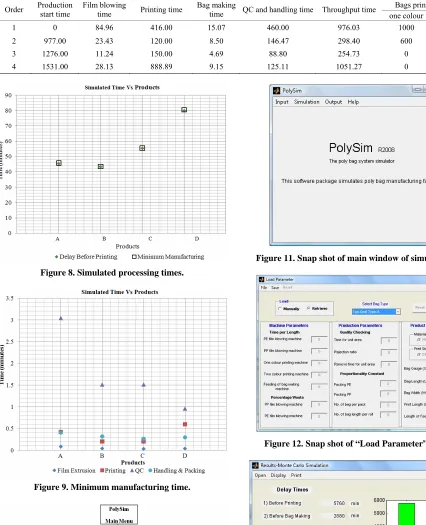This screenshot has width=426, height=525.
Task: Click the Bag making time column header
Action: (216, 10)
